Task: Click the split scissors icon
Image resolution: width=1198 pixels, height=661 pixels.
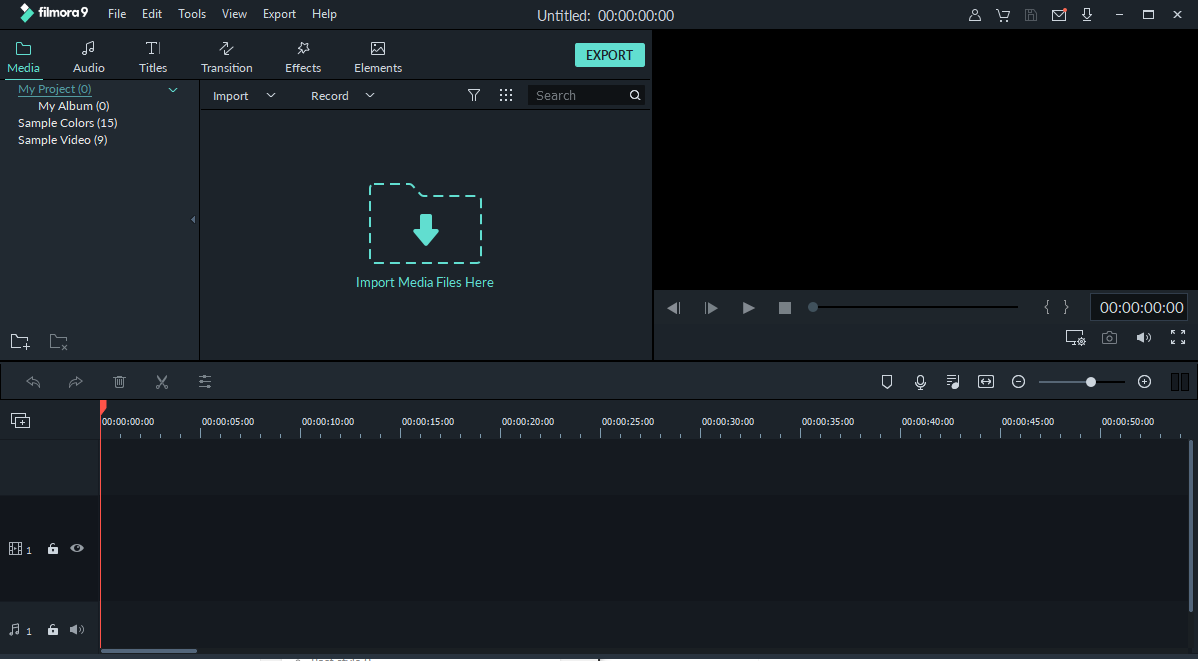Action: tap(162, 382)
